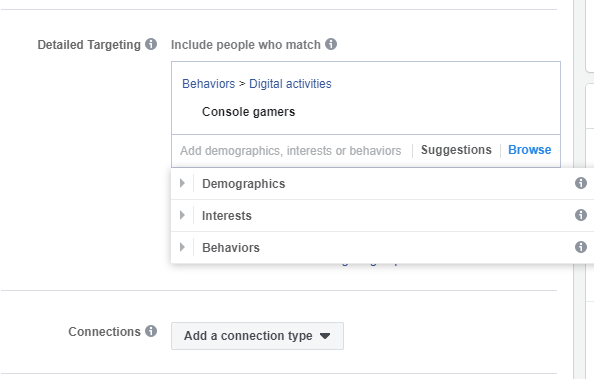
Task: Select Behaviors label in browse list
Action: pyautogui.click(x=231, y=247)
